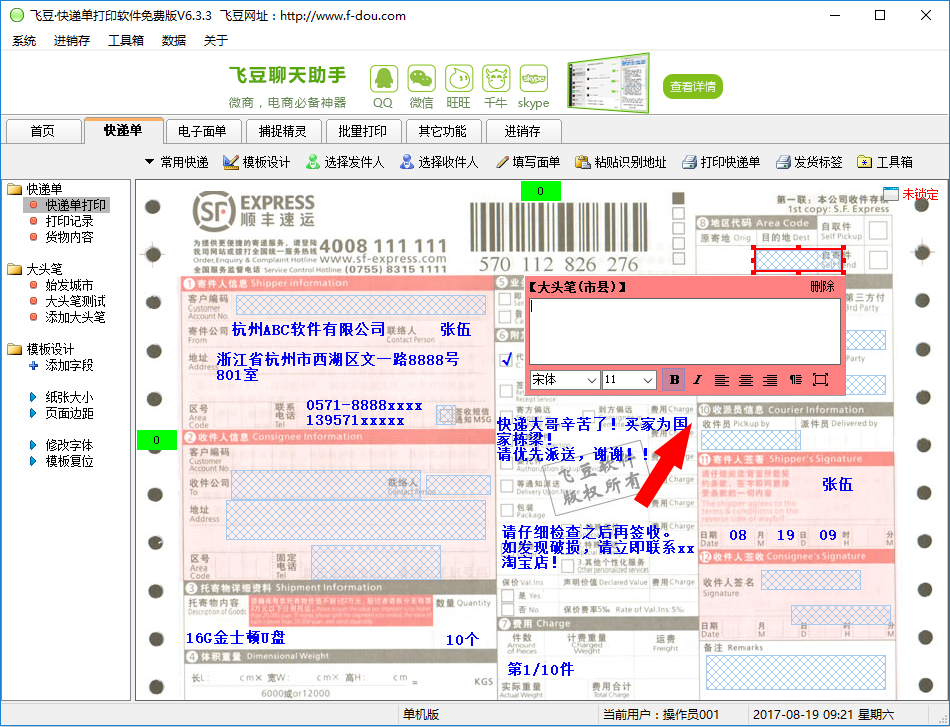The height and width of the screenshot is (727, 950).
Task: Click 粘贴识别地址 toolbar button
Action: pos(620,162)
